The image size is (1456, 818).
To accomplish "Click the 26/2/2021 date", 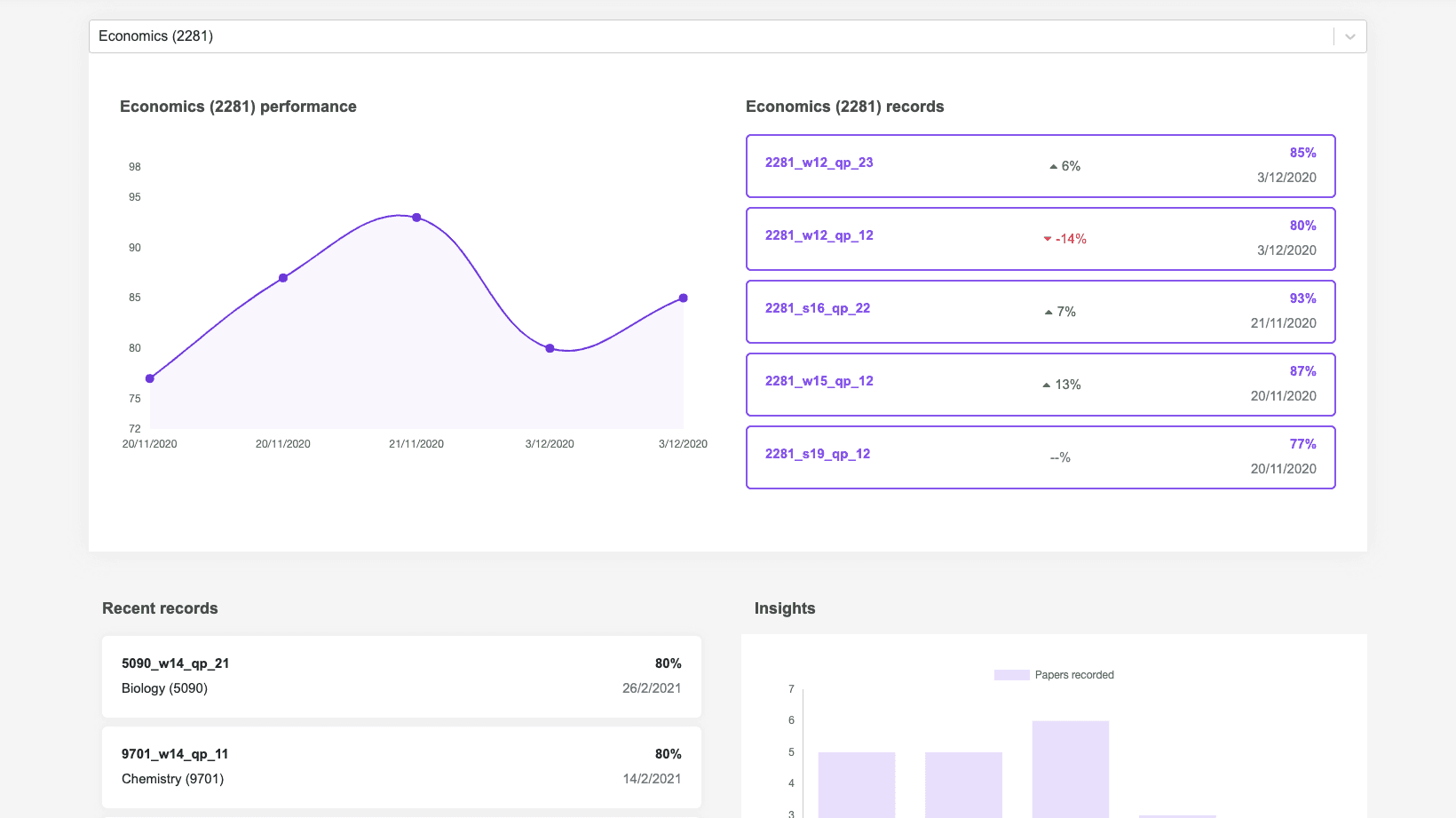I will click(x=652, y=688).
